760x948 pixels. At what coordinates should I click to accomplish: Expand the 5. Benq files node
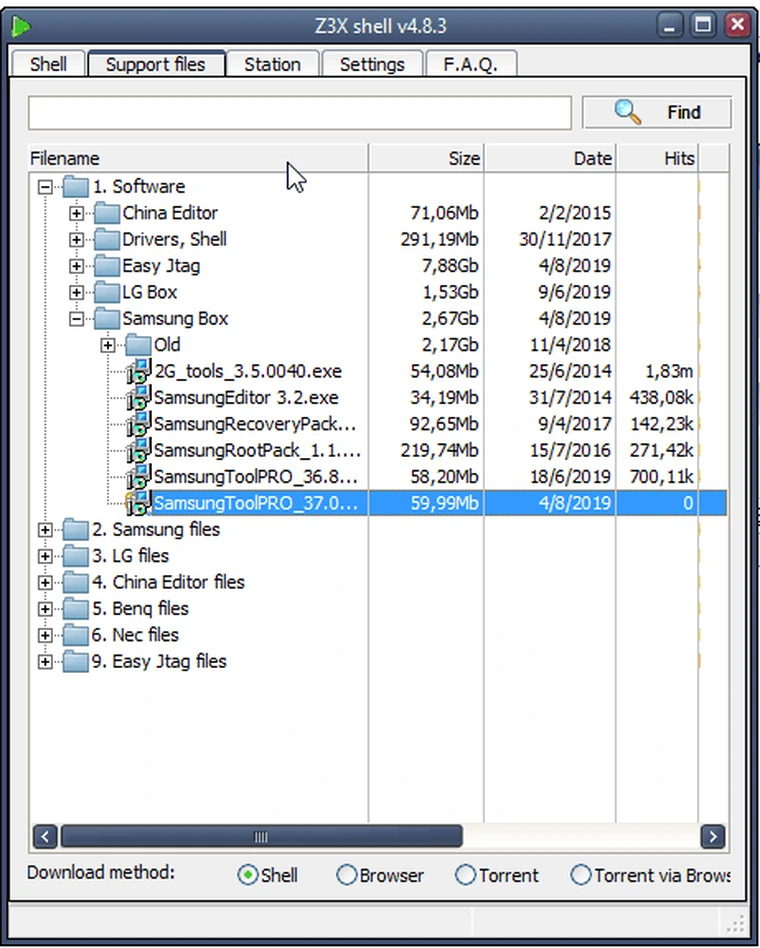(x=45, y=609)
